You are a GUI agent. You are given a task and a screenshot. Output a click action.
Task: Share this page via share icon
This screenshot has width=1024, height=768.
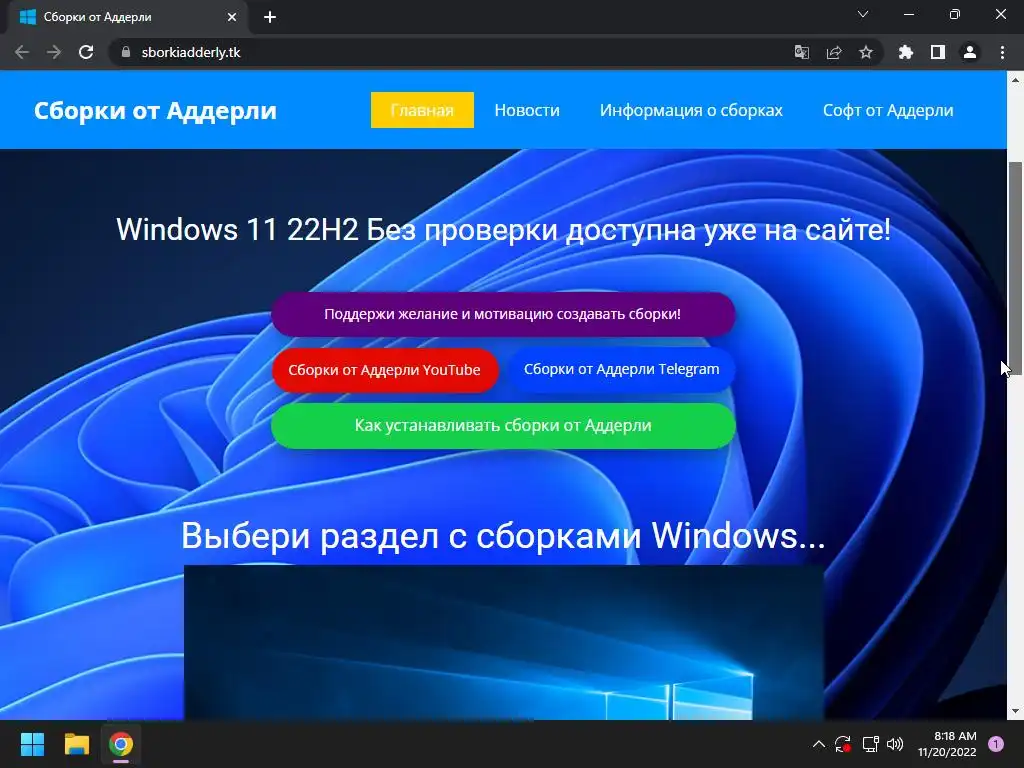coord(834,52)
